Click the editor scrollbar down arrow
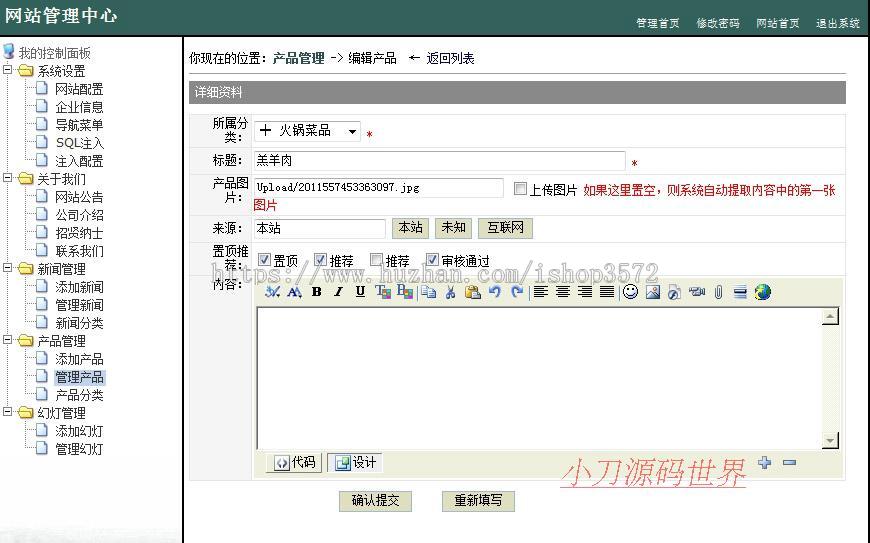Viewport: 870px width, 543px height. (x=830, y=440)
